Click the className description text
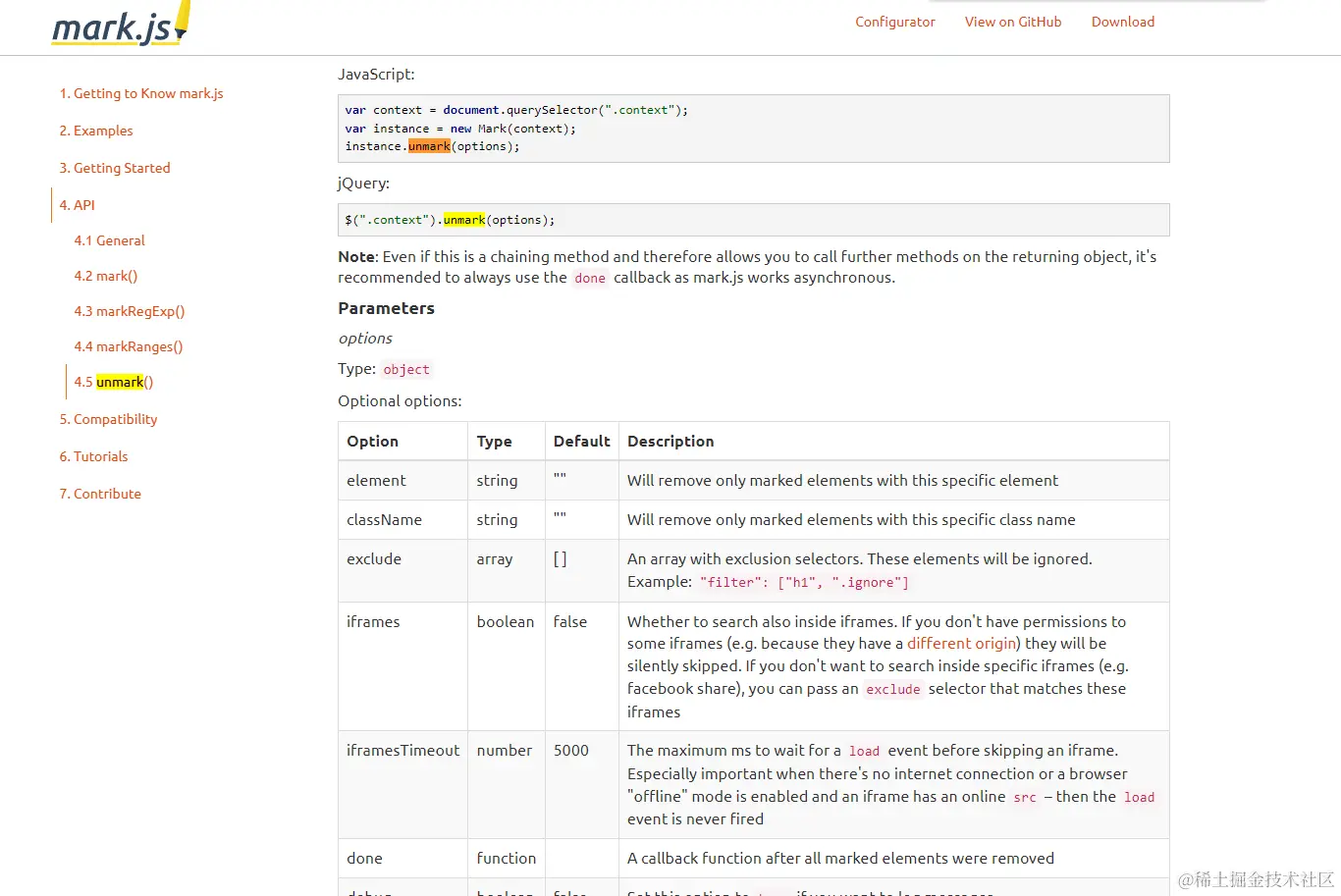This screenshot has width=1341, height=896. click(x=851, y=519)
